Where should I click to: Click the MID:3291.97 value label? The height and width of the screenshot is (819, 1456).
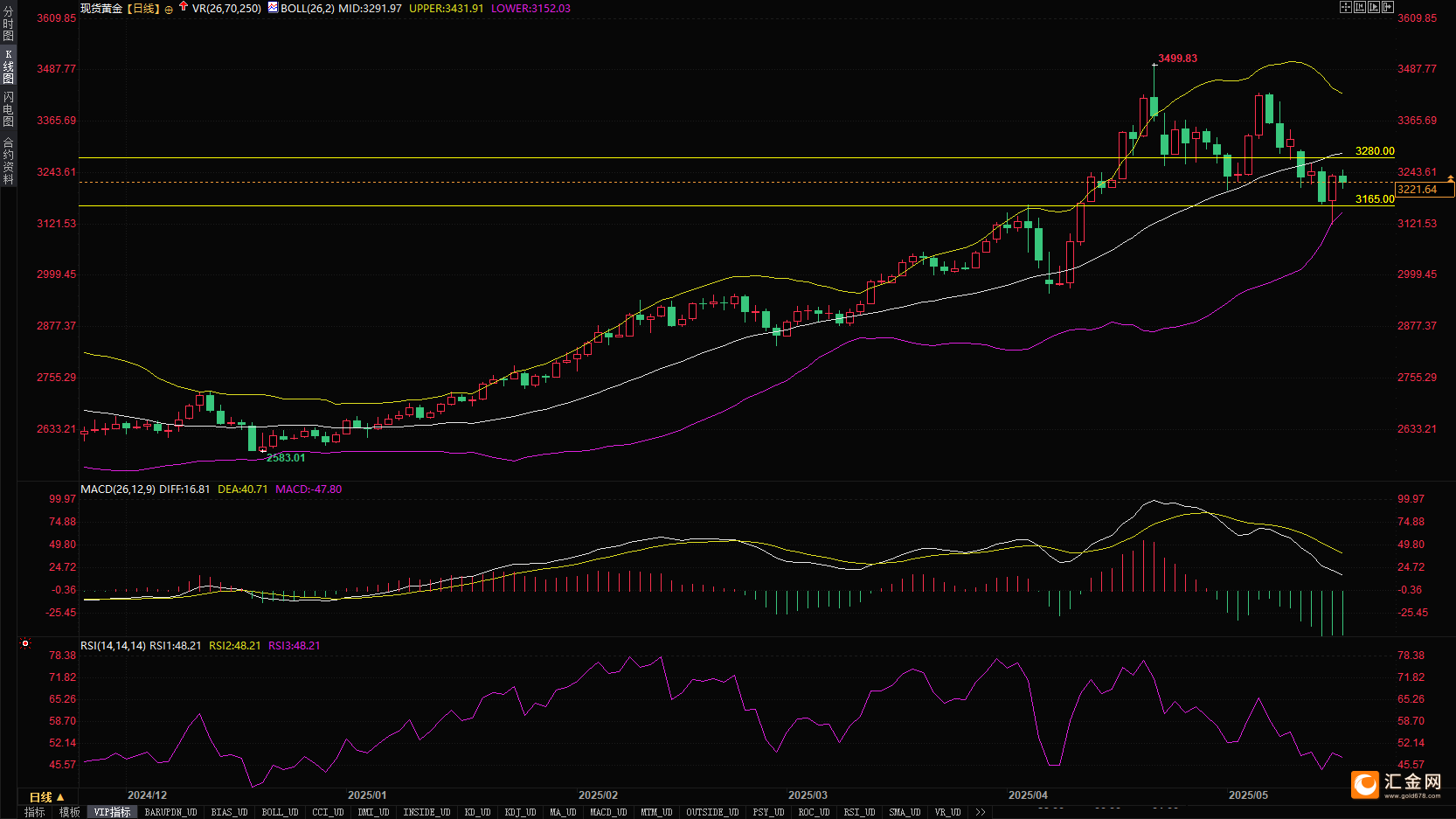pos(371,8)
